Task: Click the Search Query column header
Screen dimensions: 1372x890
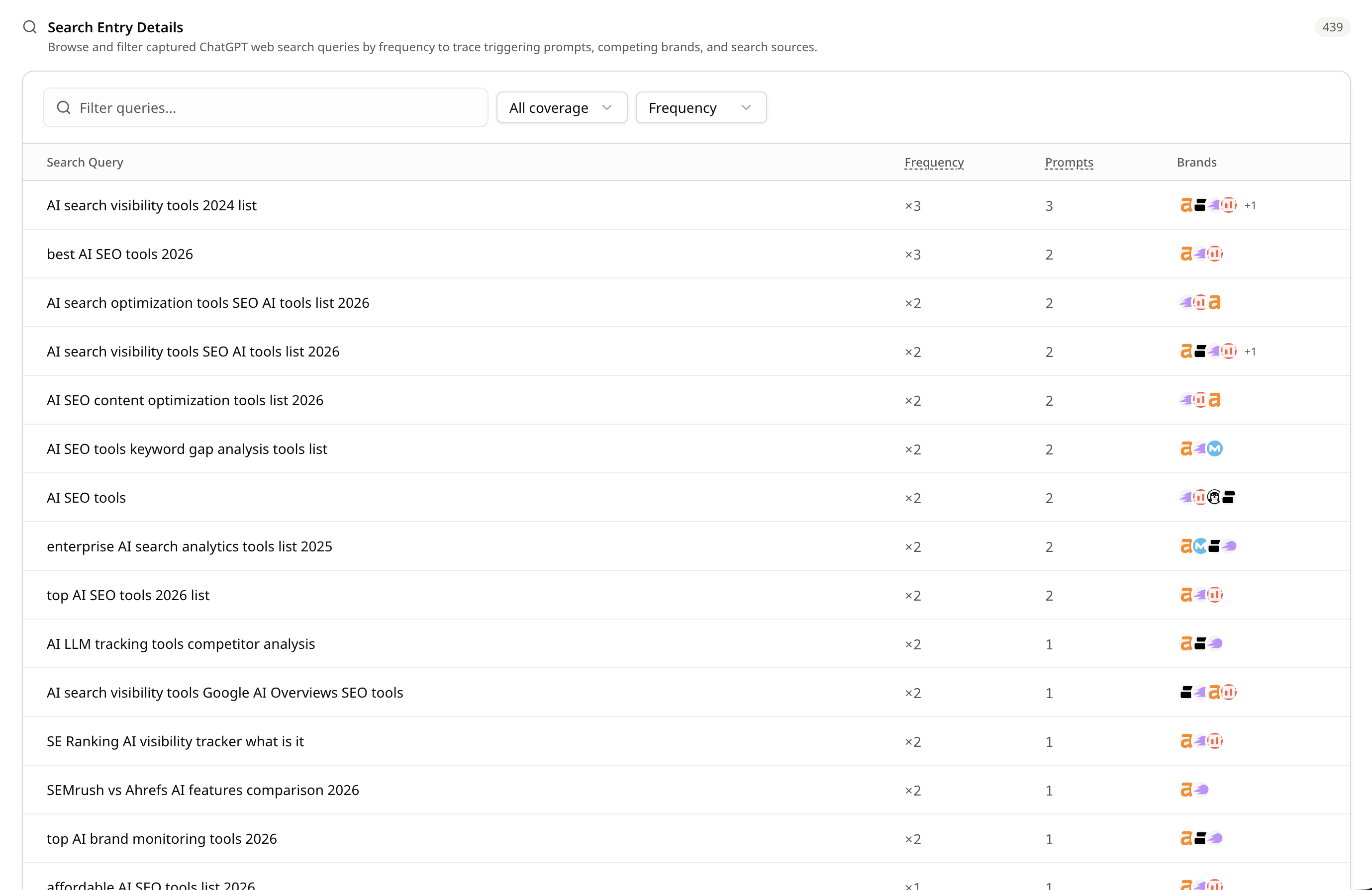Action: click(x=85, y=163)
